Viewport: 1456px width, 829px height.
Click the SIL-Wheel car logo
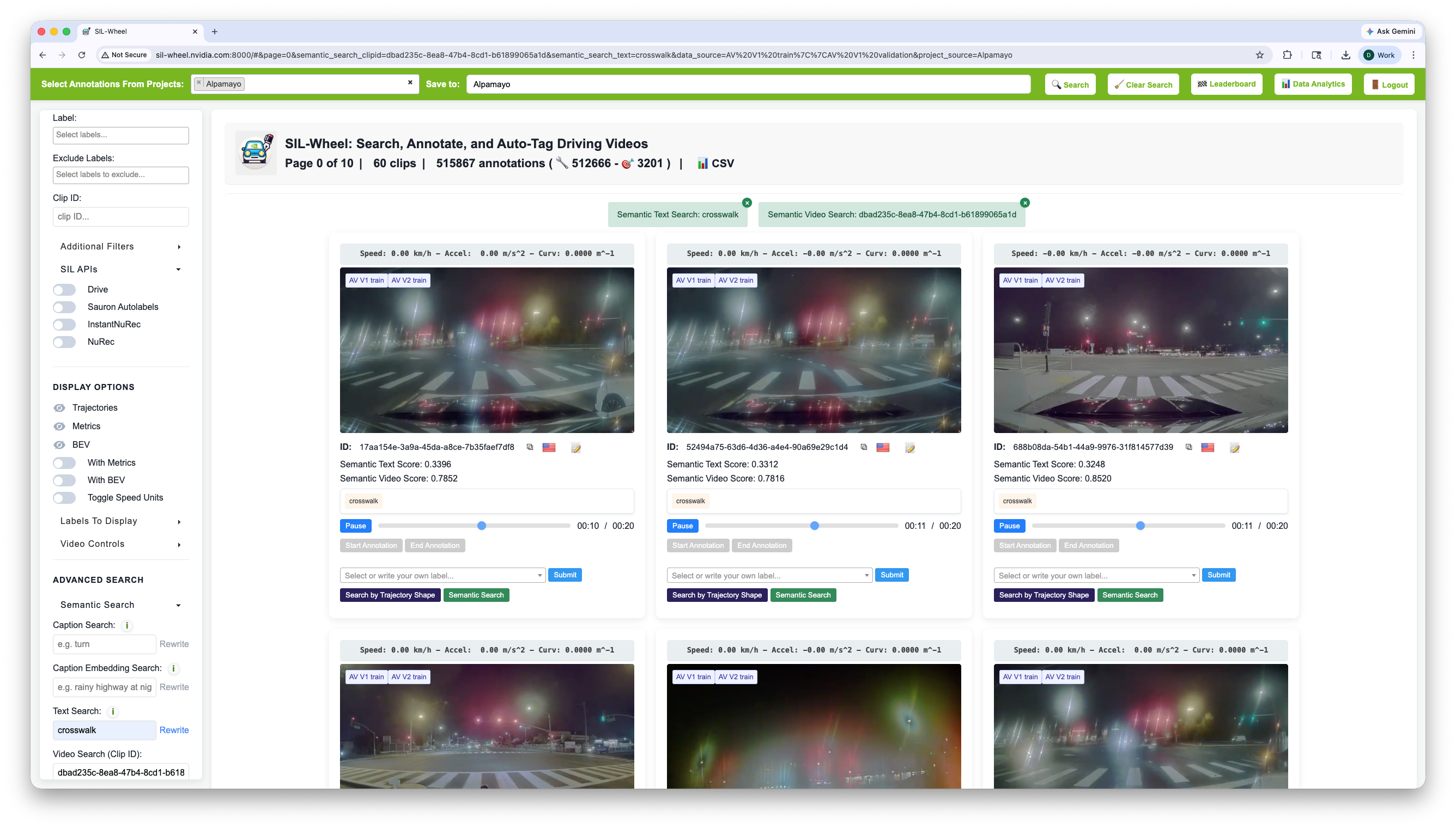coord(256,153)
